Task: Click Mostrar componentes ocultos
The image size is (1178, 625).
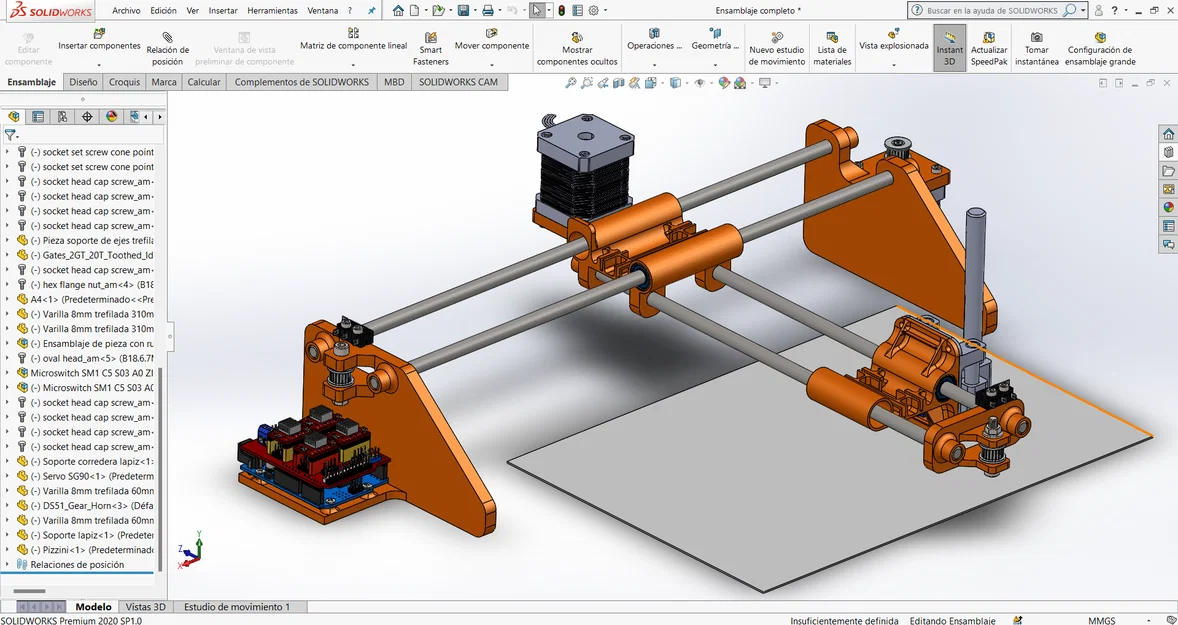Action: point(577,47)
